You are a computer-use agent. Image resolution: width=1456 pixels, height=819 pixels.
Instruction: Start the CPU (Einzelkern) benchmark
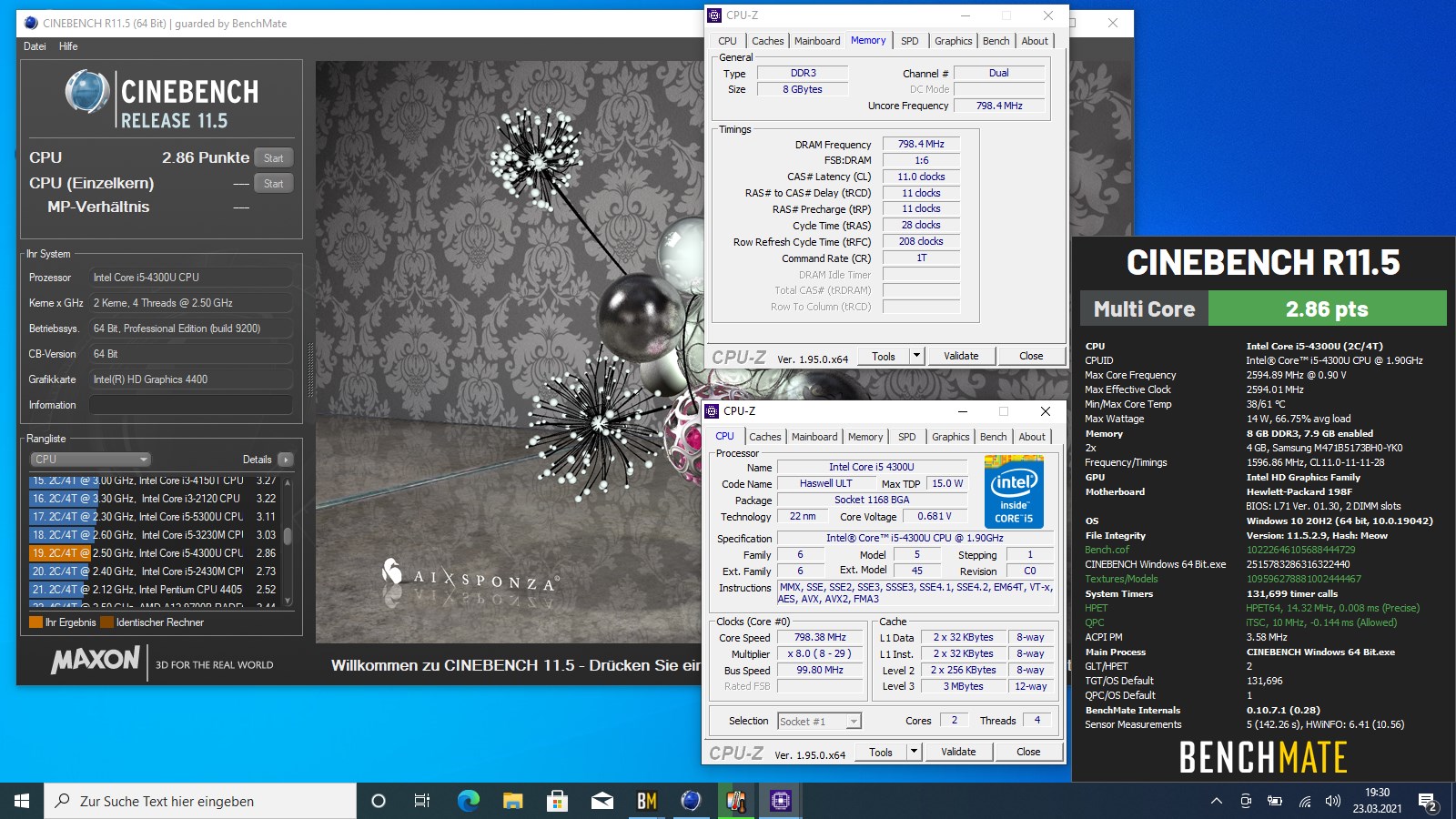pyautogui.click(x=273, y=183)
